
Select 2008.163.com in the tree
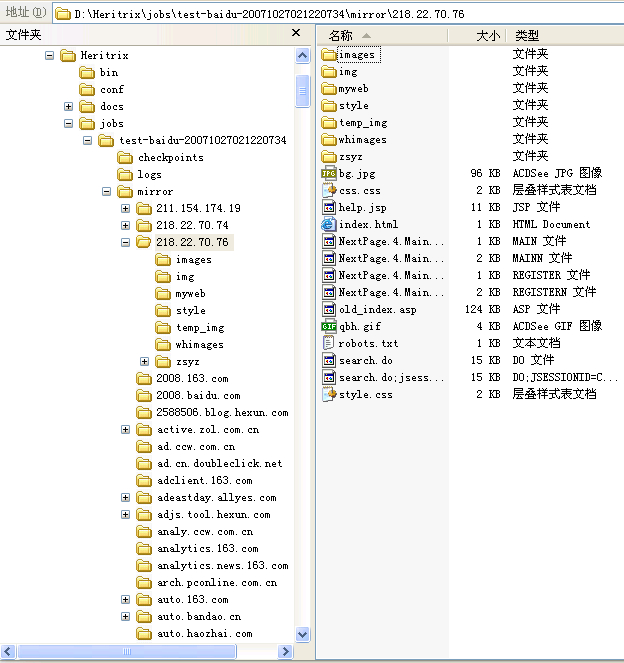(x=192, y=378)
